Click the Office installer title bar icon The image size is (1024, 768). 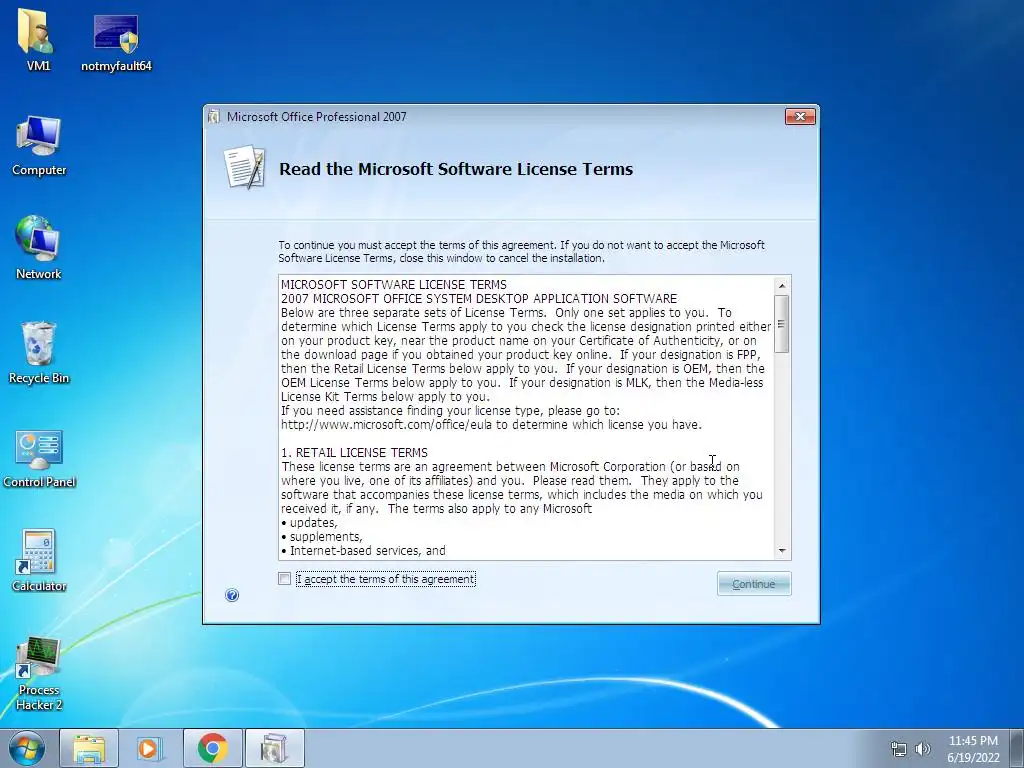214,117
